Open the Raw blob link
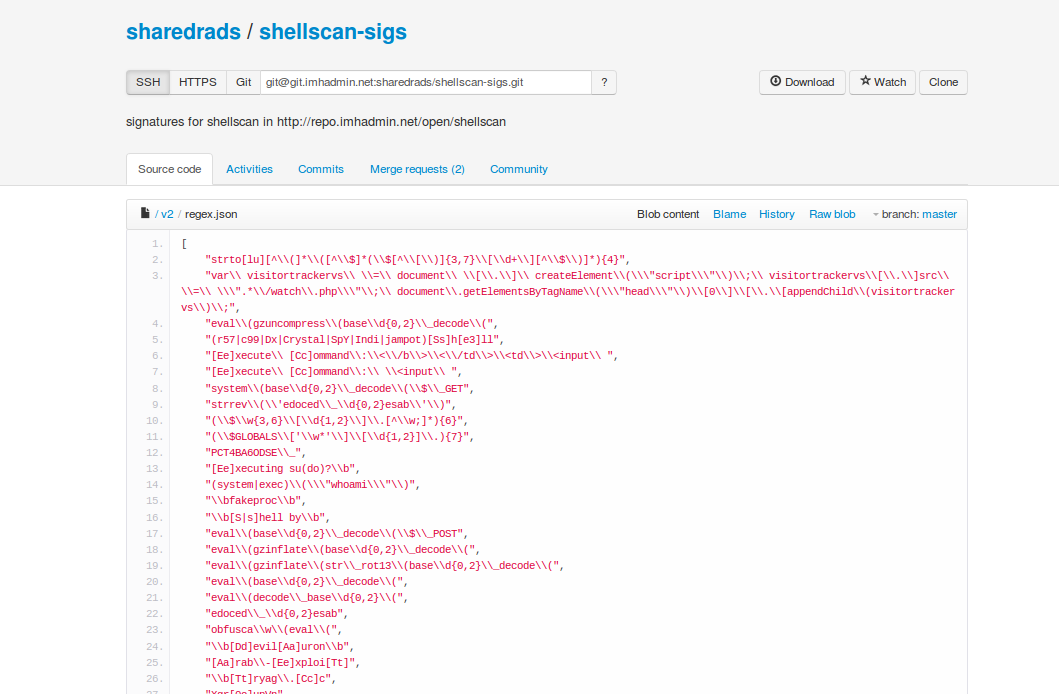This screenshot has height=694, width=1059. pyautogui.click(x=832, y=214)
